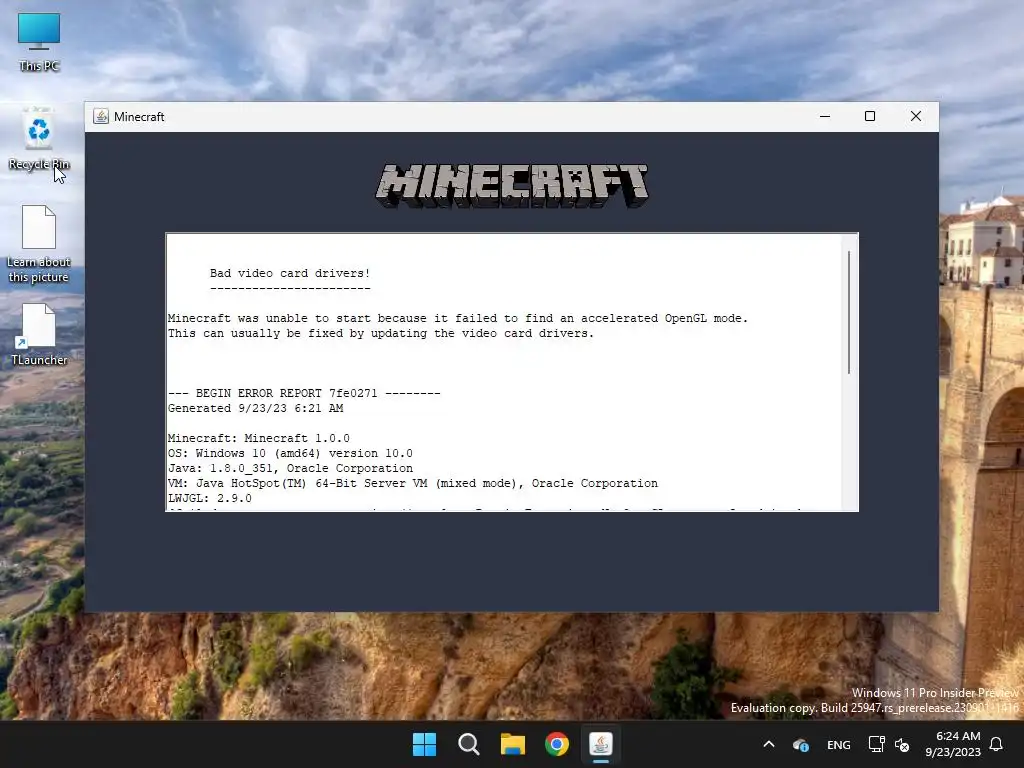
Task: Click line "Minecraft was unable to start"
Action: click(457, 318)
